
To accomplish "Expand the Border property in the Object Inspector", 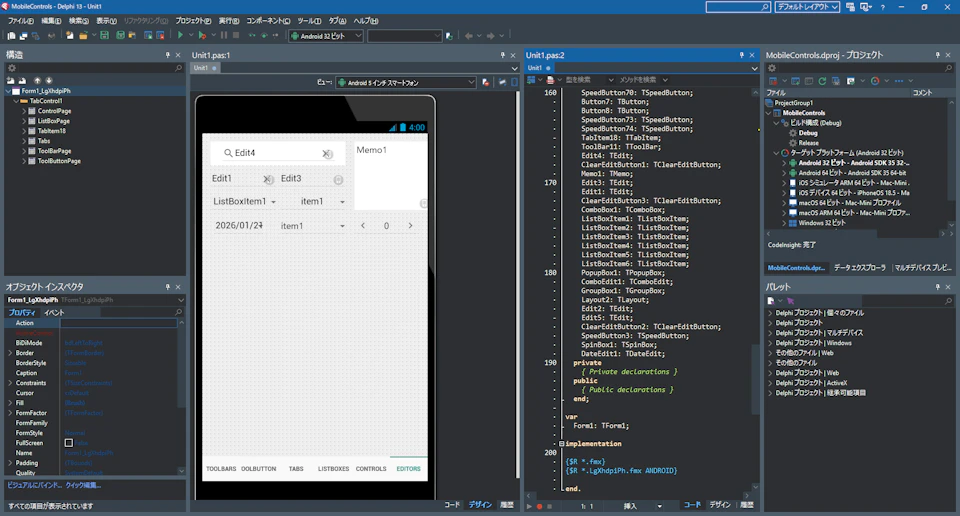I will click(10, 353).
